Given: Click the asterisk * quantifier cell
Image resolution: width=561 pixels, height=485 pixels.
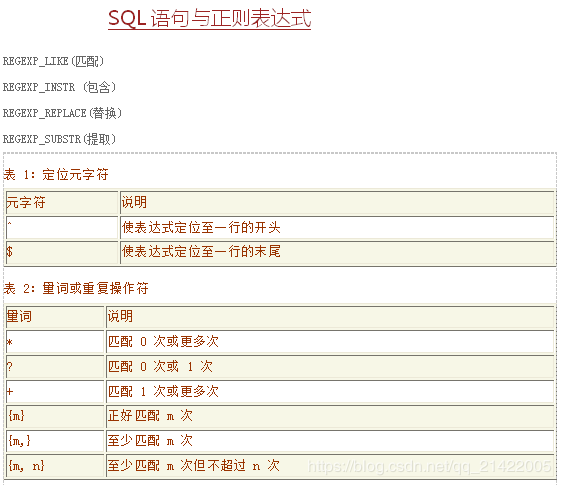Looking at the screenshot, I should [55, 342].
